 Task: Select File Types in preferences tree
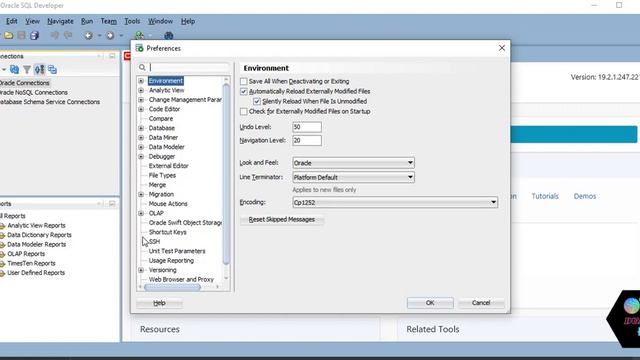click(x=162, y=176)
